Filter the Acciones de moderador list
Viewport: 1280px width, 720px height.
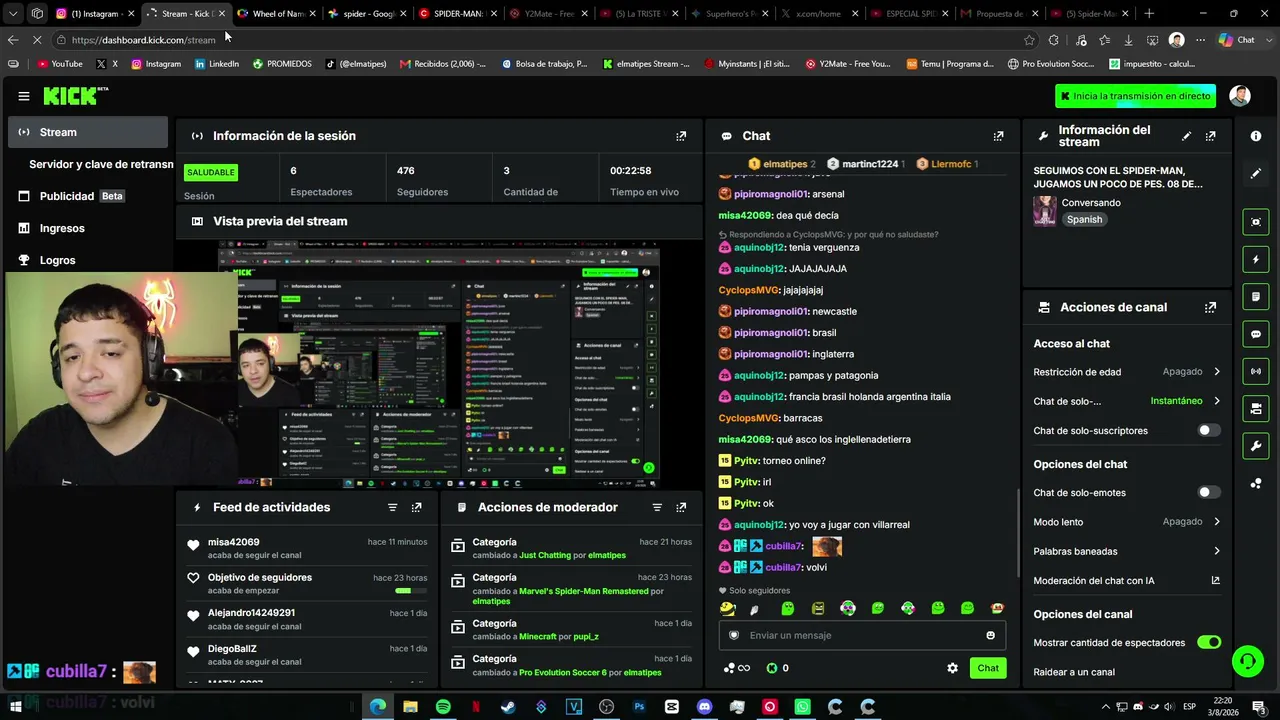coord(657,507)
